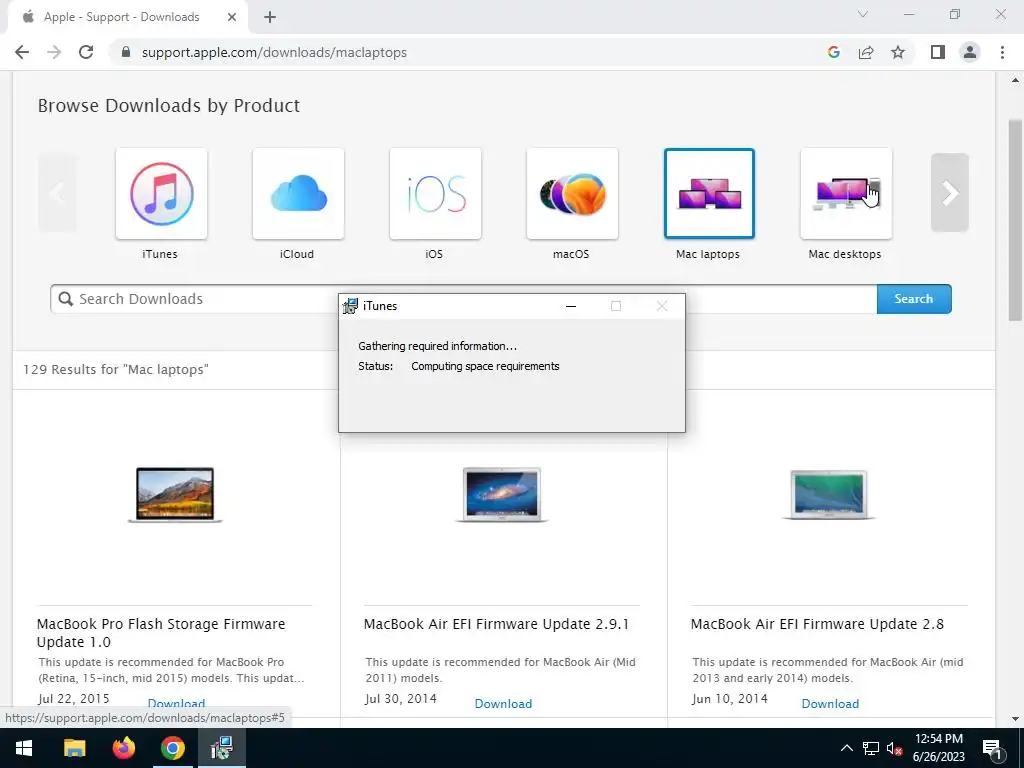
Task: Click the scrollbar down arrow
Action: [x=1015, y=719]
